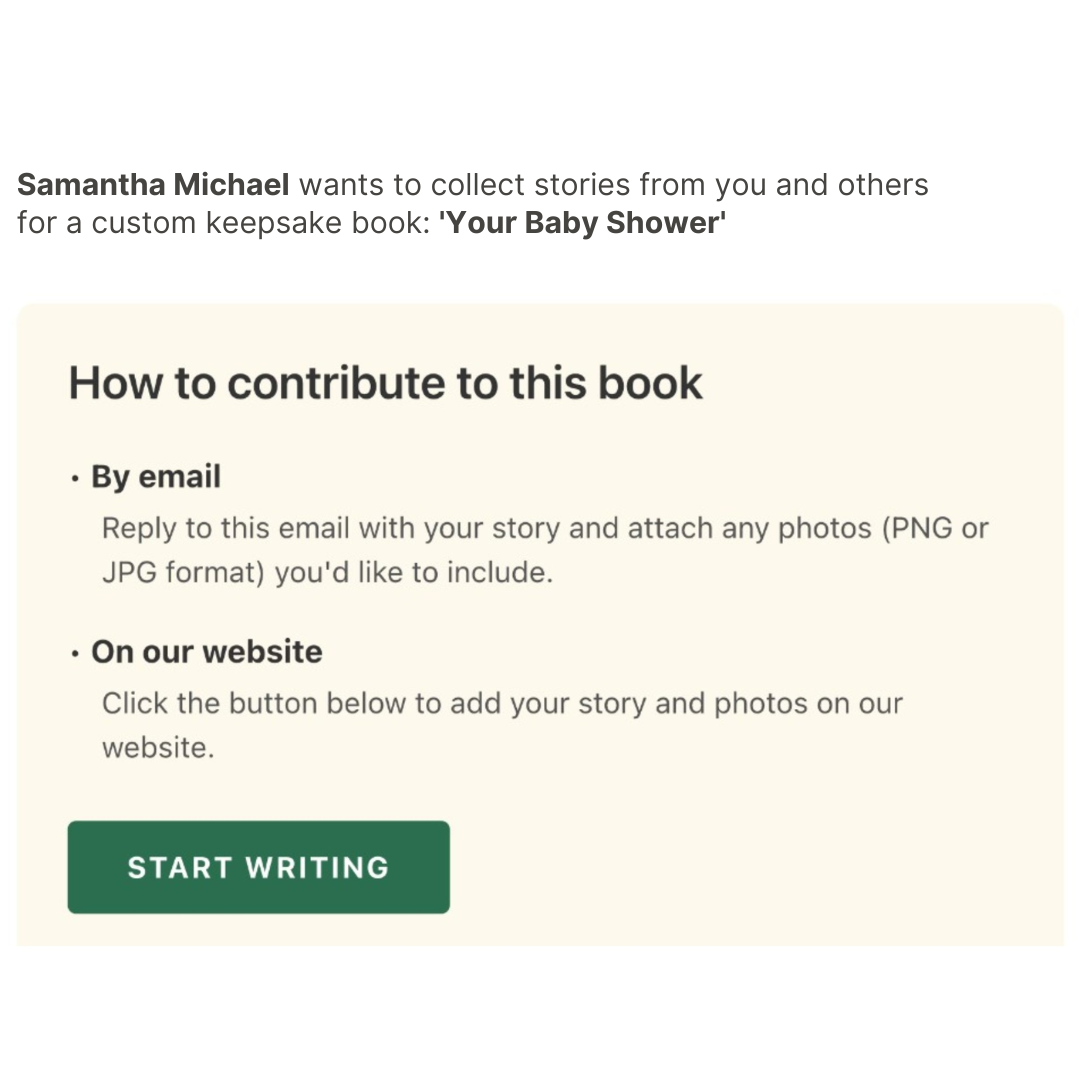
Task: Click the empty cream area right of START WRITING
Action: [x=750, y=867]
